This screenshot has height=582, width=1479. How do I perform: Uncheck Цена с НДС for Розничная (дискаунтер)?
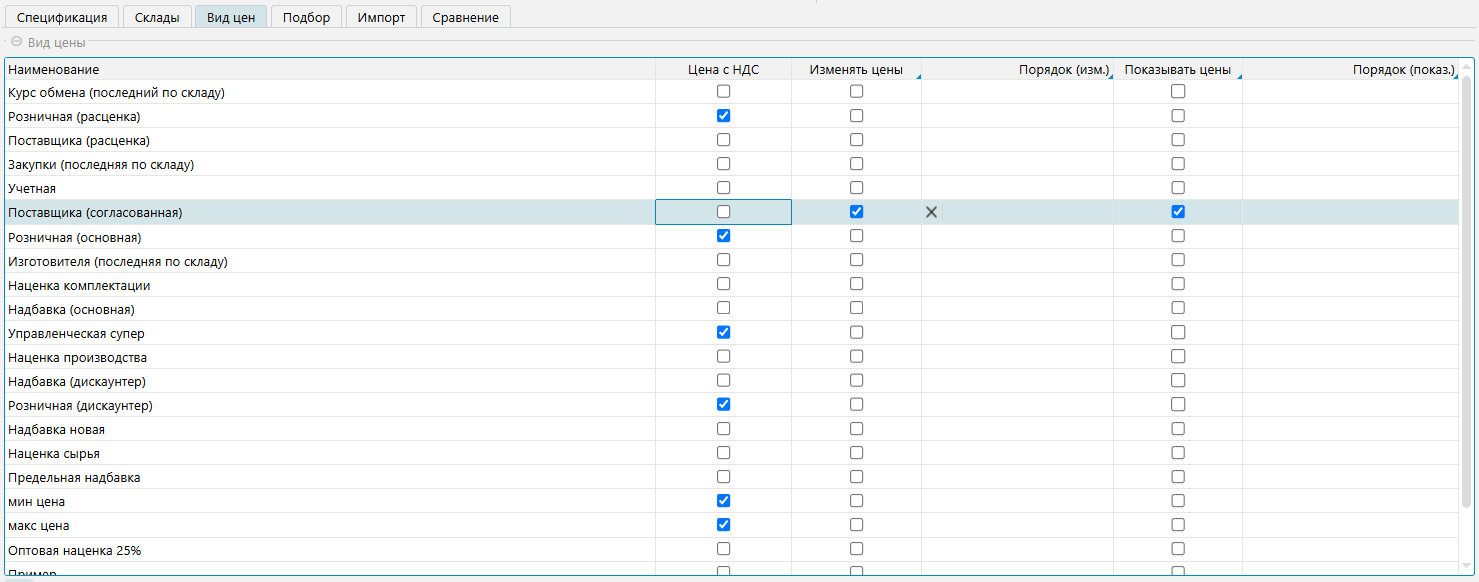(724, 404)
